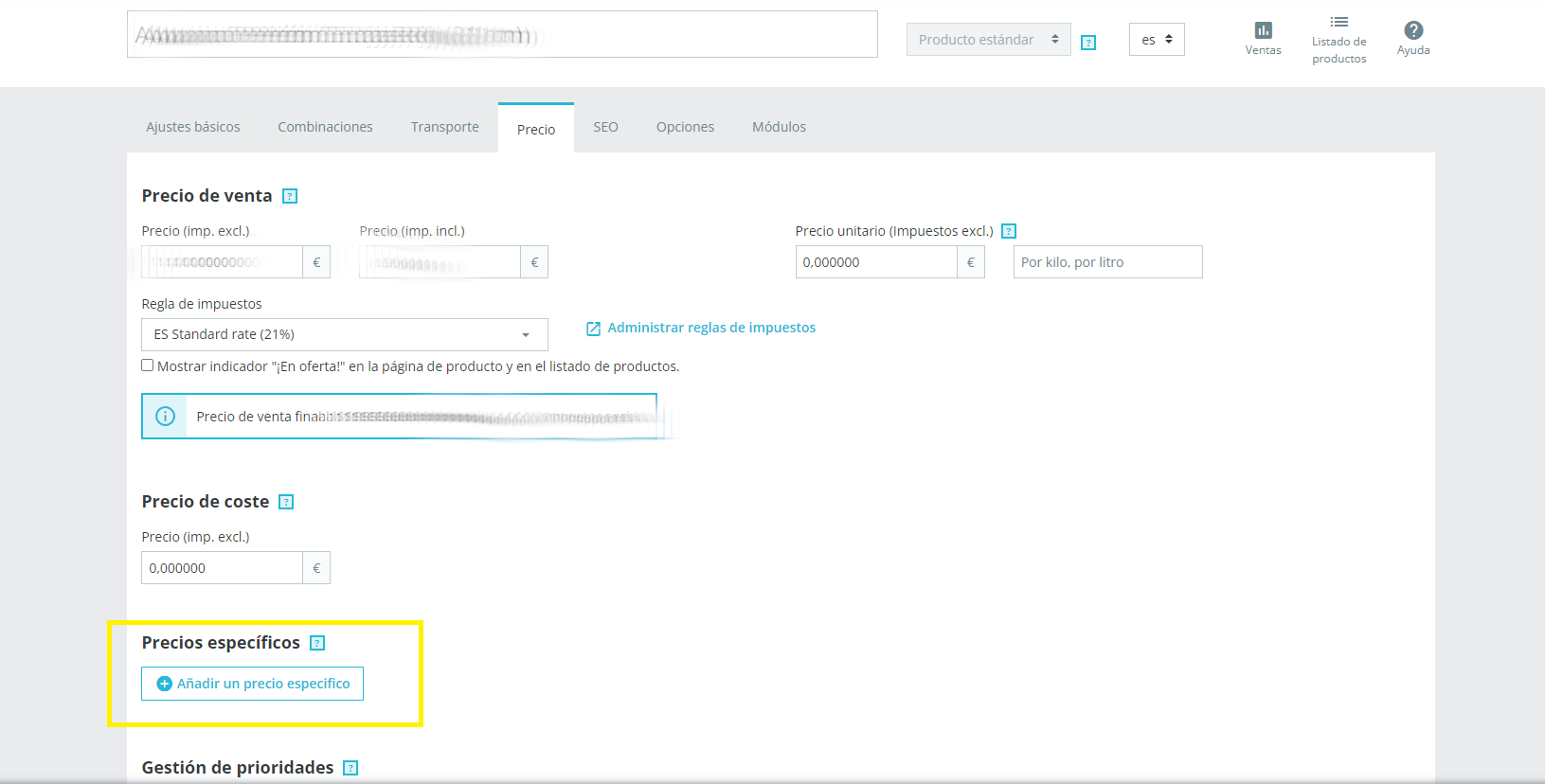Click help icon beside Precio unitario label
The width and height of the screenshot is (1545, 784).
[x=1009, y=231]
